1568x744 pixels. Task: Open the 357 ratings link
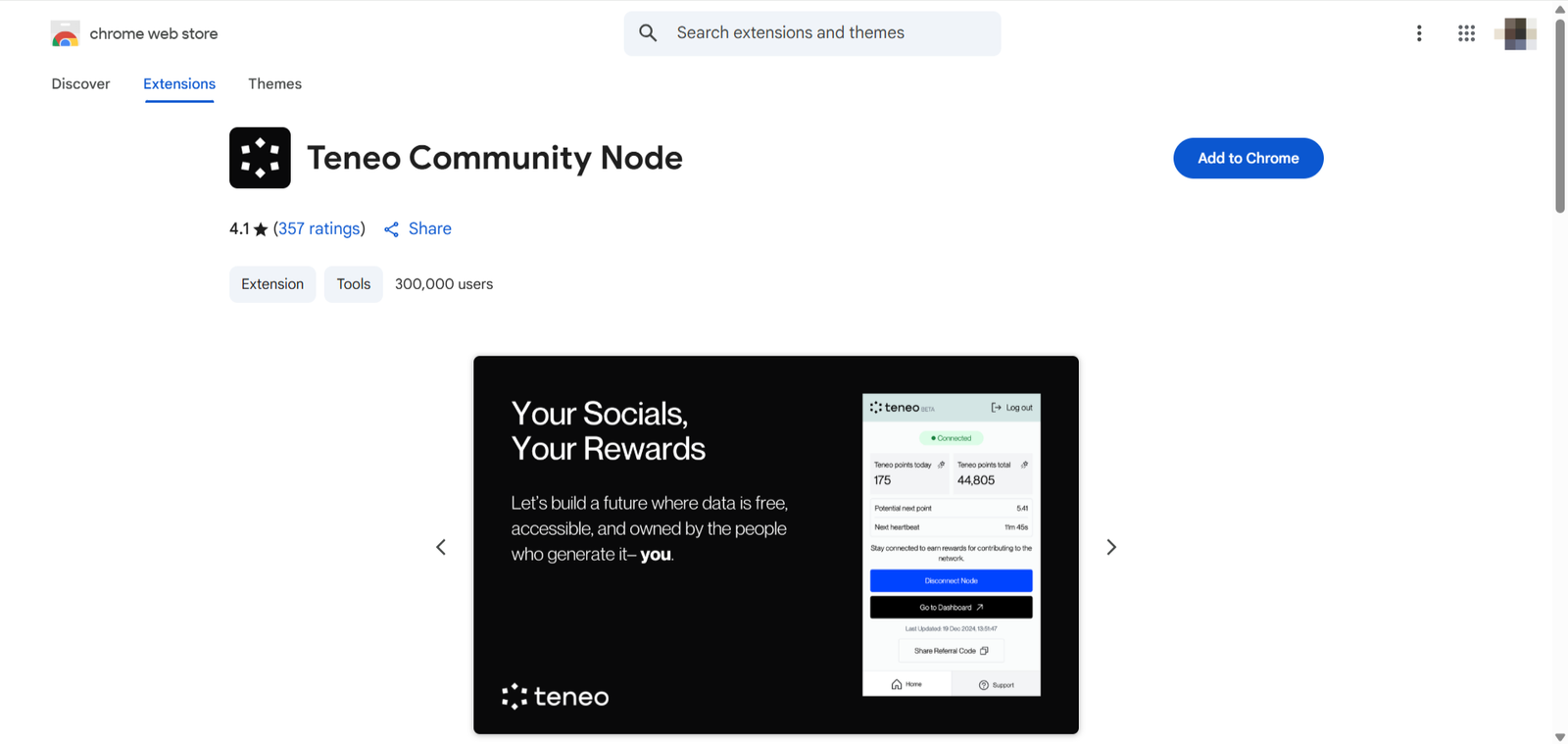[x=319, y=228]
